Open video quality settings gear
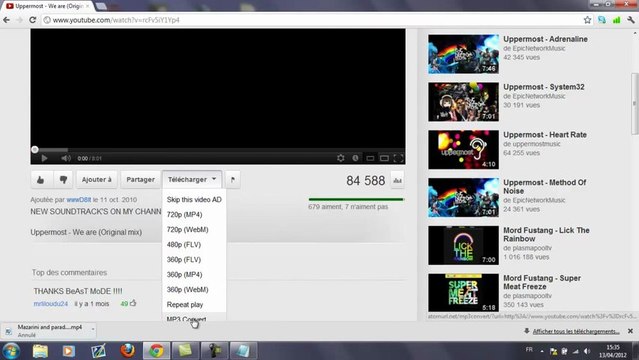The height and width of the screenshot is (360, 639). click(341, 158)
